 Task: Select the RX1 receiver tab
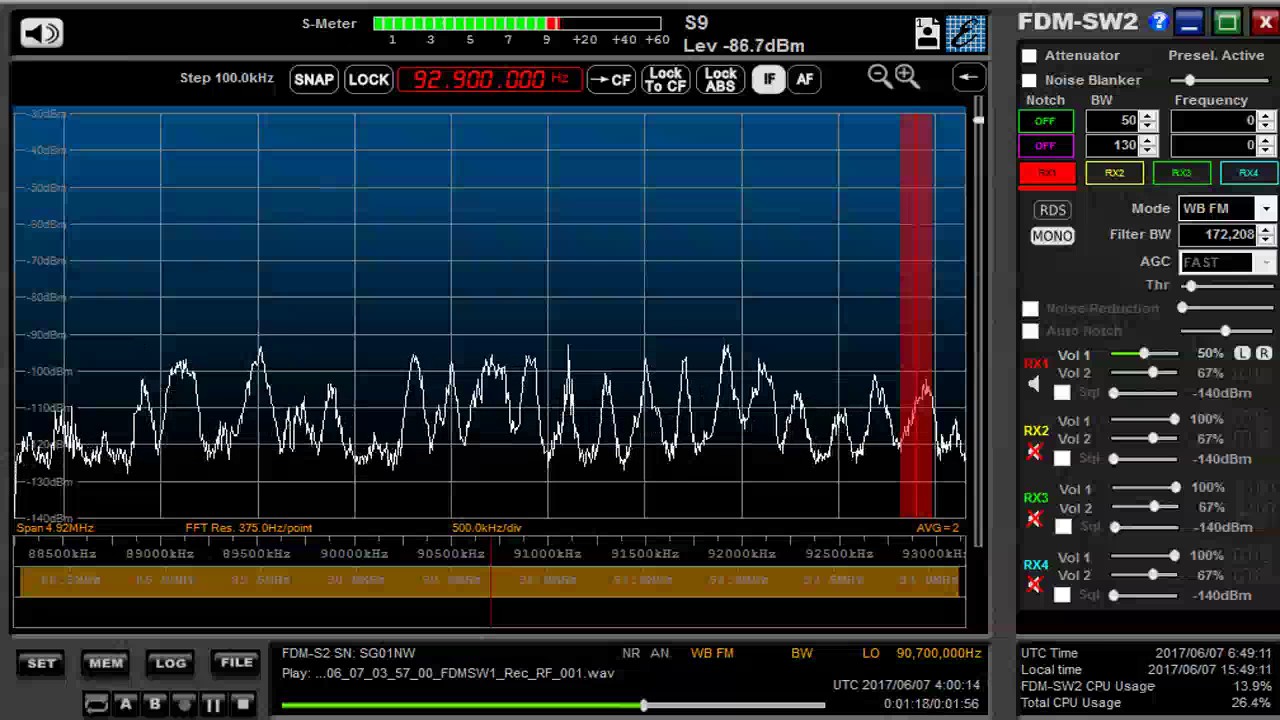[x=1047, y=174]
